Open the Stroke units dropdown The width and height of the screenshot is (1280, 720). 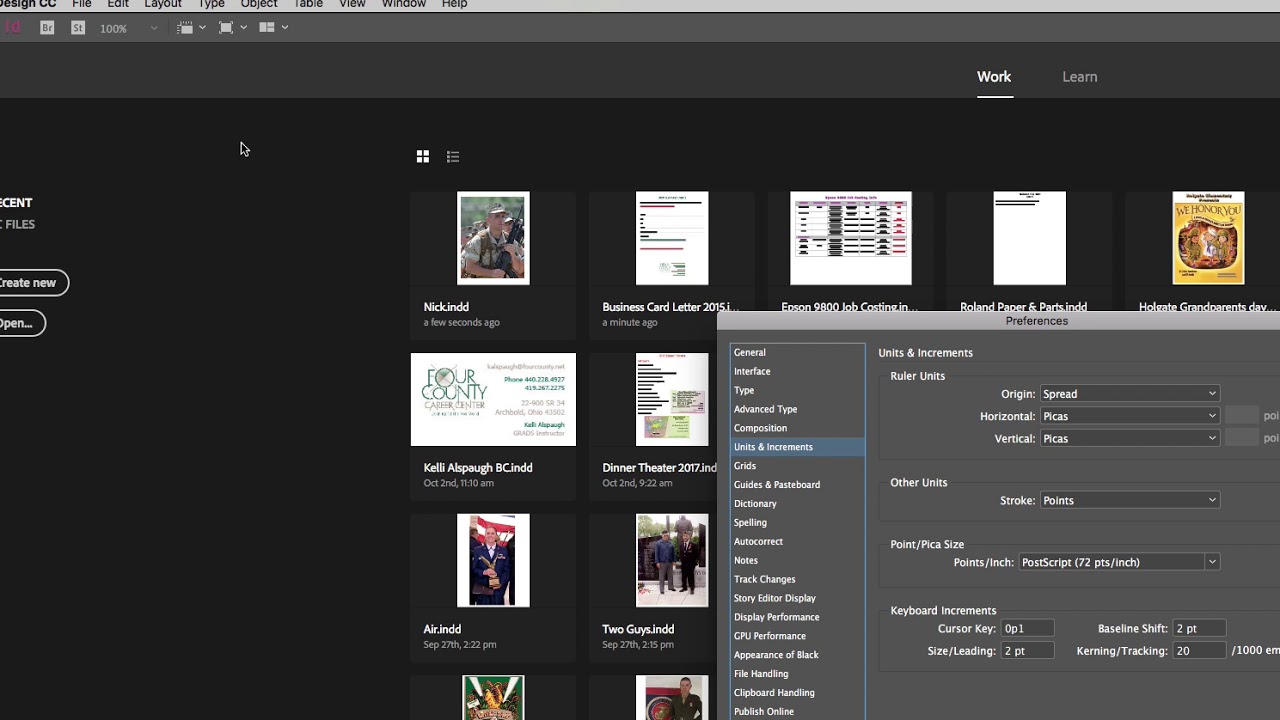coord(1130,500)
